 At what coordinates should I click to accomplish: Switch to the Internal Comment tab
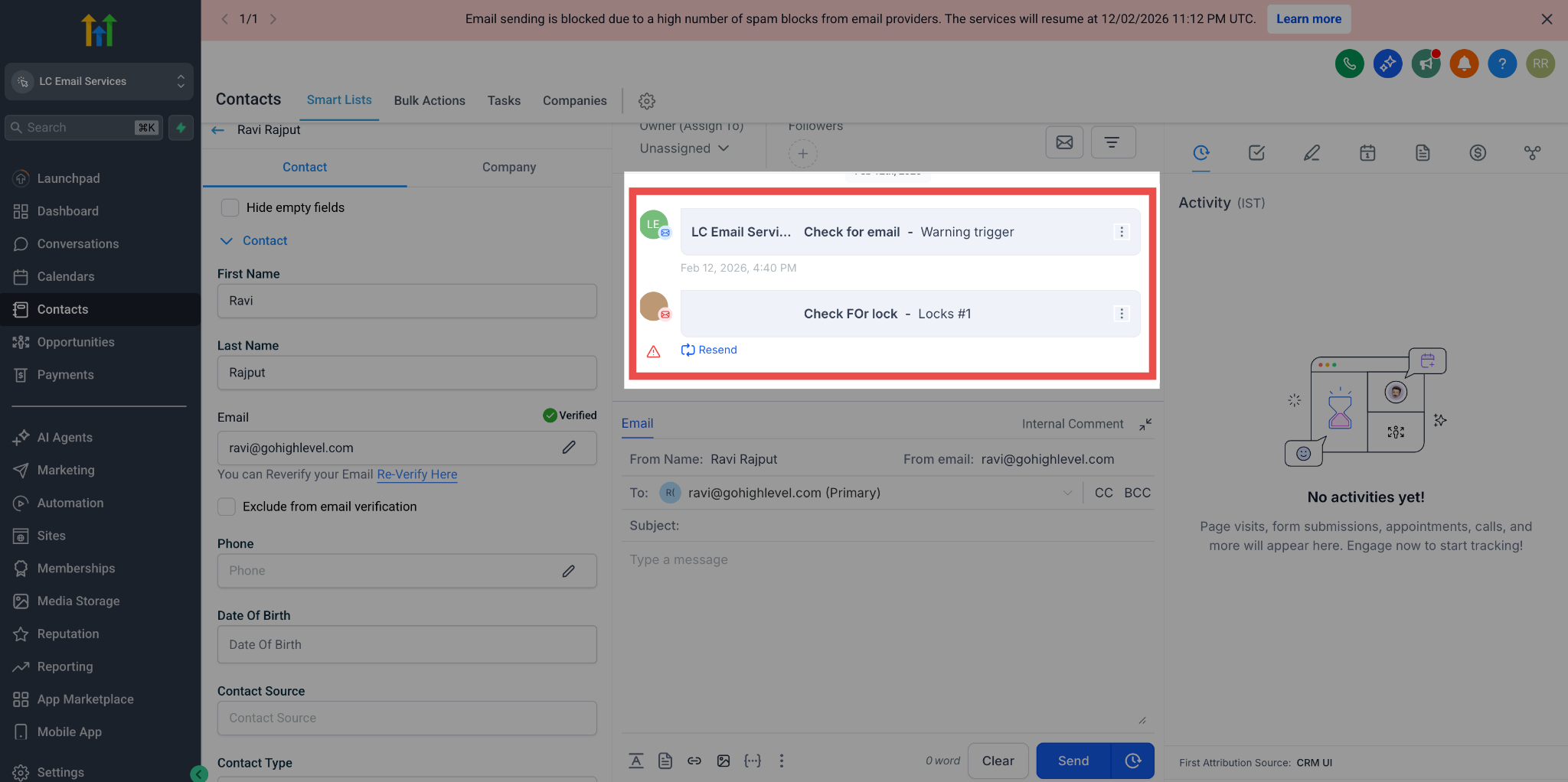click(x=1073, y=424)
